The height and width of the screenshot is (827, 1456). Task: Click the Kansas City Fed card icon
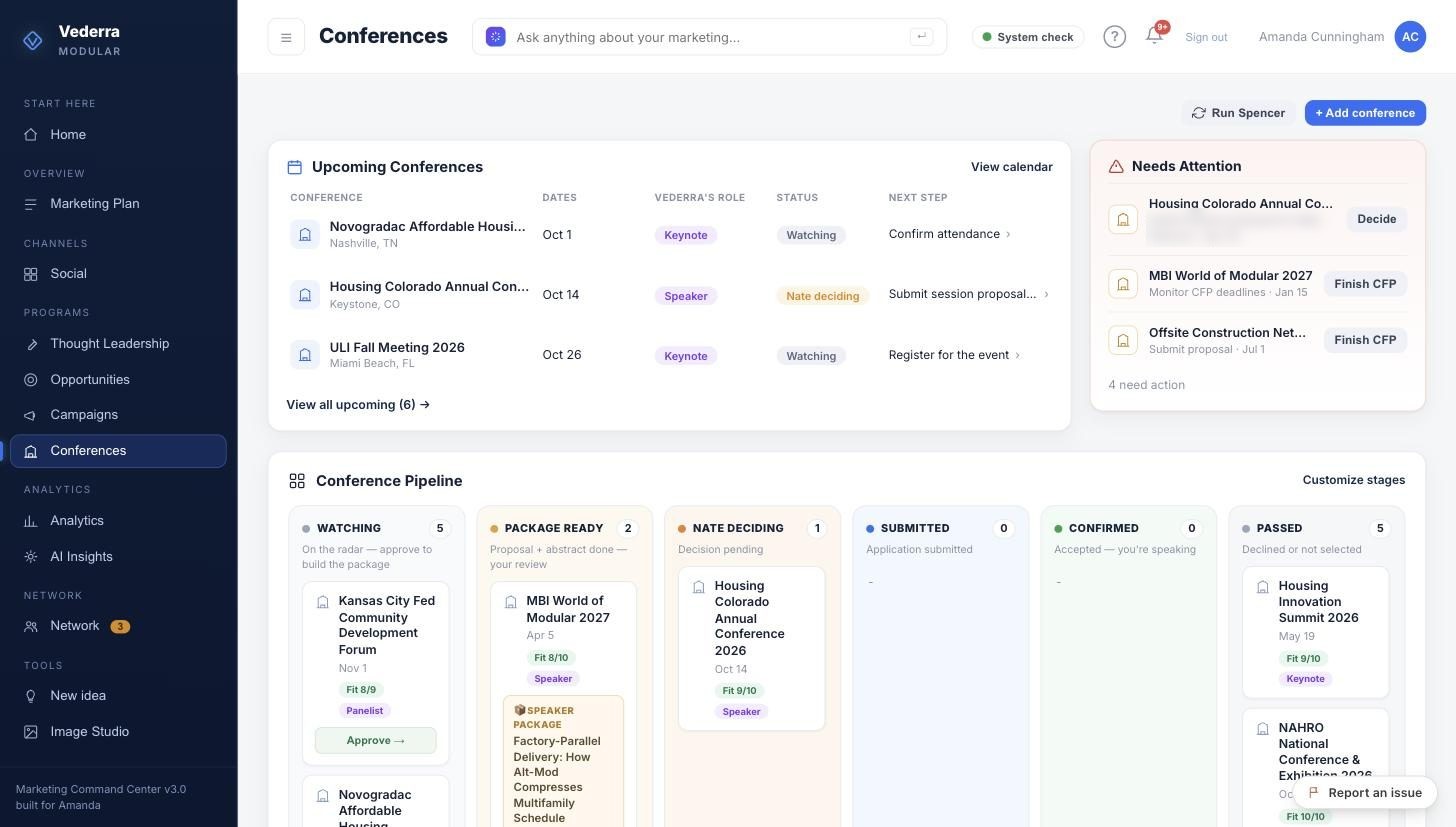tap(323, 602)
